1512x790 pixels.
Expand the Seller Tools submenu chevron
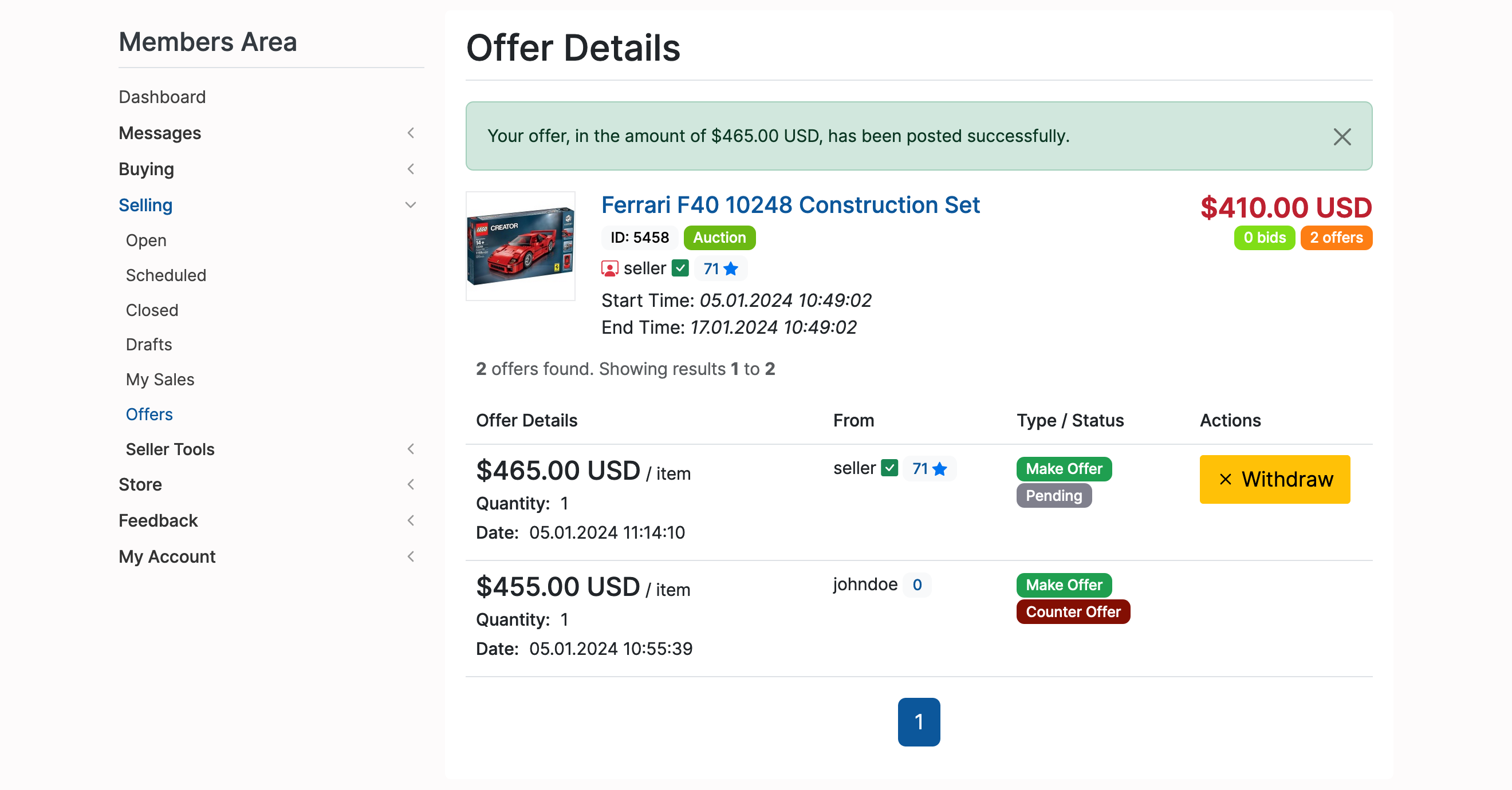tap(411, 449)
